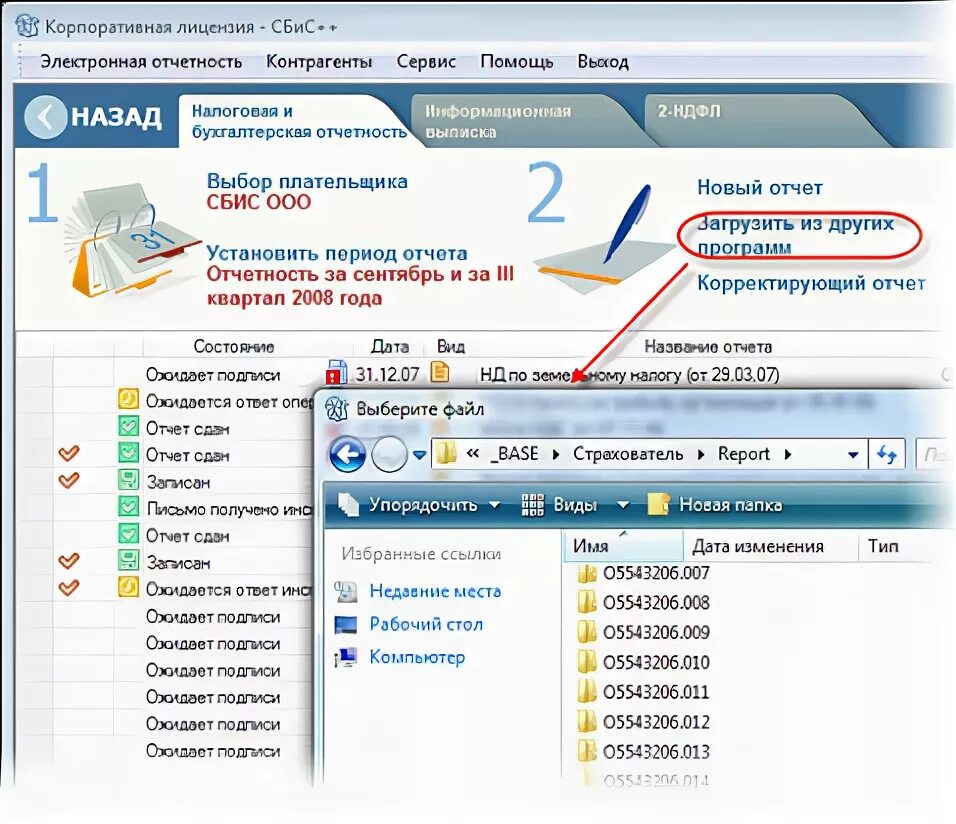Click the Рабочий стол link
Screen dimensions: 956x824
426,624
